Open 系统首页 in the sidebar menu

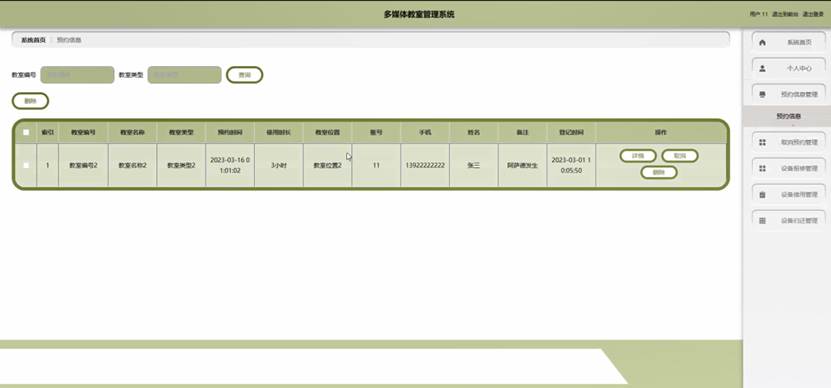pos(788,42)
